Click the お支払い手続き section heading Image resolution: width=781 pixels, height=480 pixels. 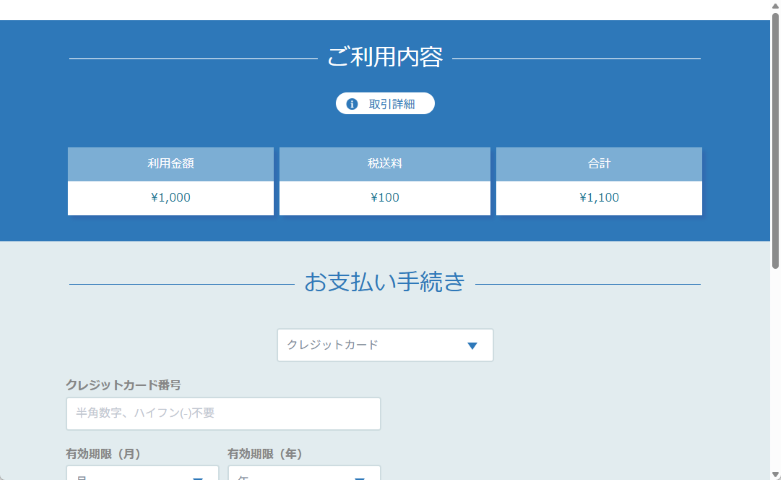(x=384, y=283)
